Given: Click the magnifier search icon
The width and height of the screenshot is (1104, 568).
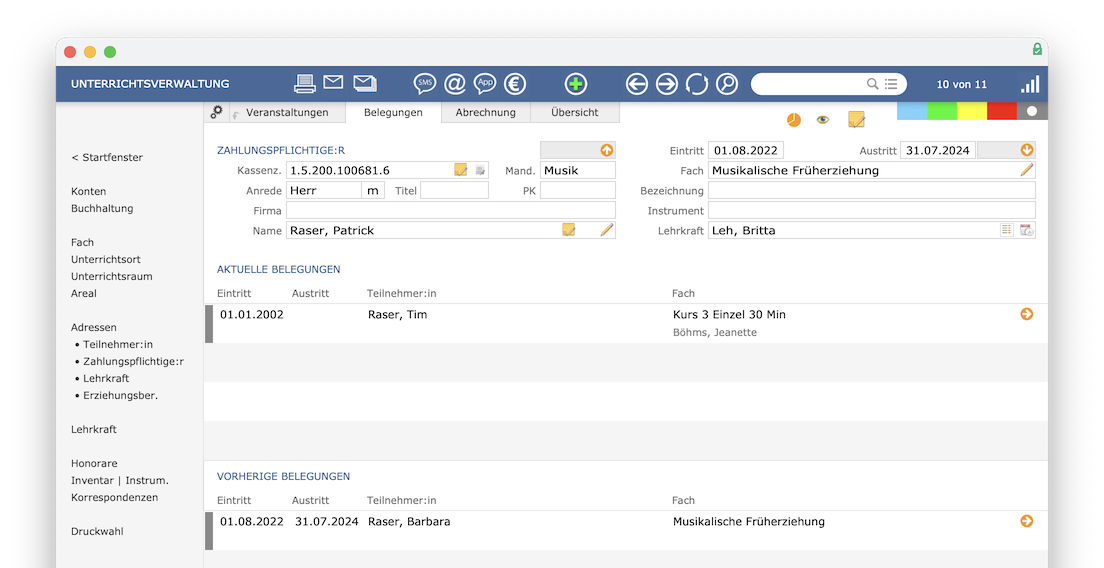Looking at the screenshot, I should click(x=727, y=84).
